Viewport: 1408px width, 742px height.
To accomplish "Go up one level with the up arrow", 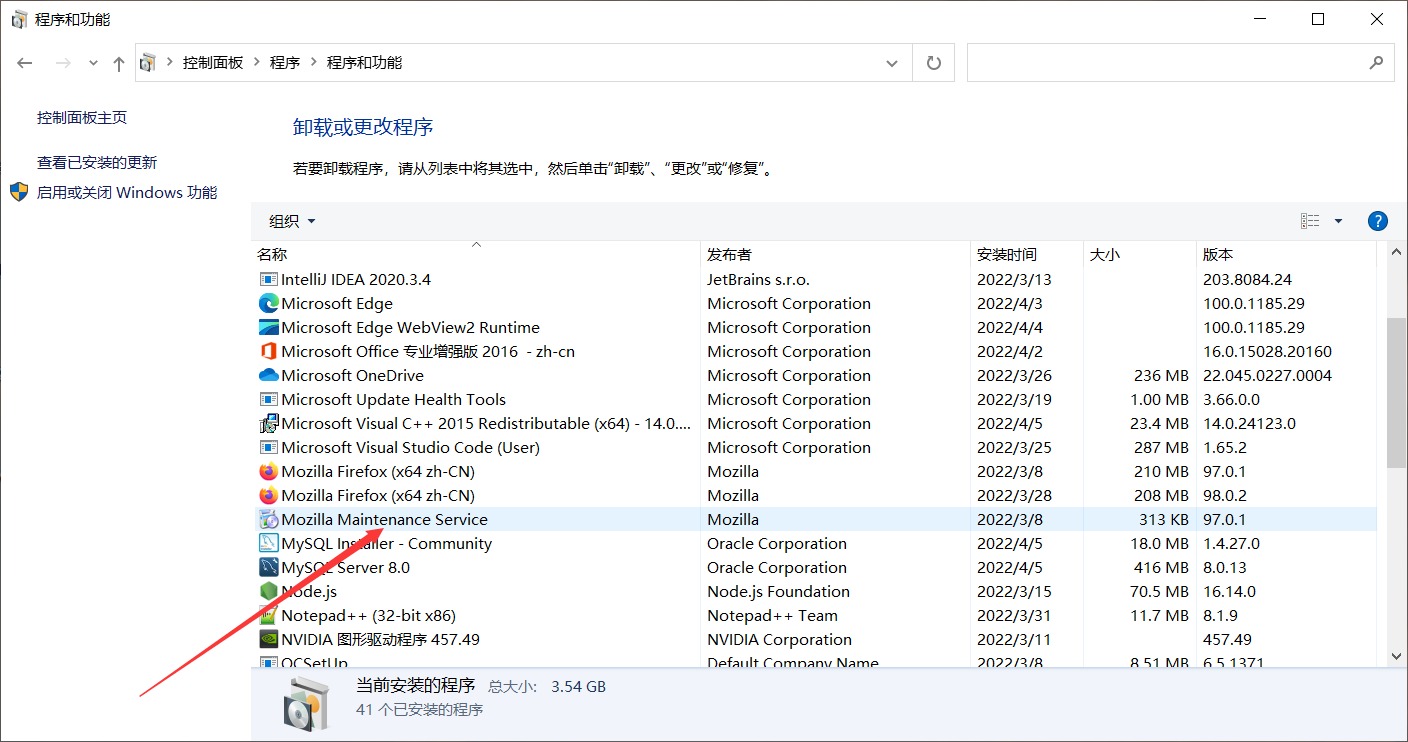I will click(119, 63).
